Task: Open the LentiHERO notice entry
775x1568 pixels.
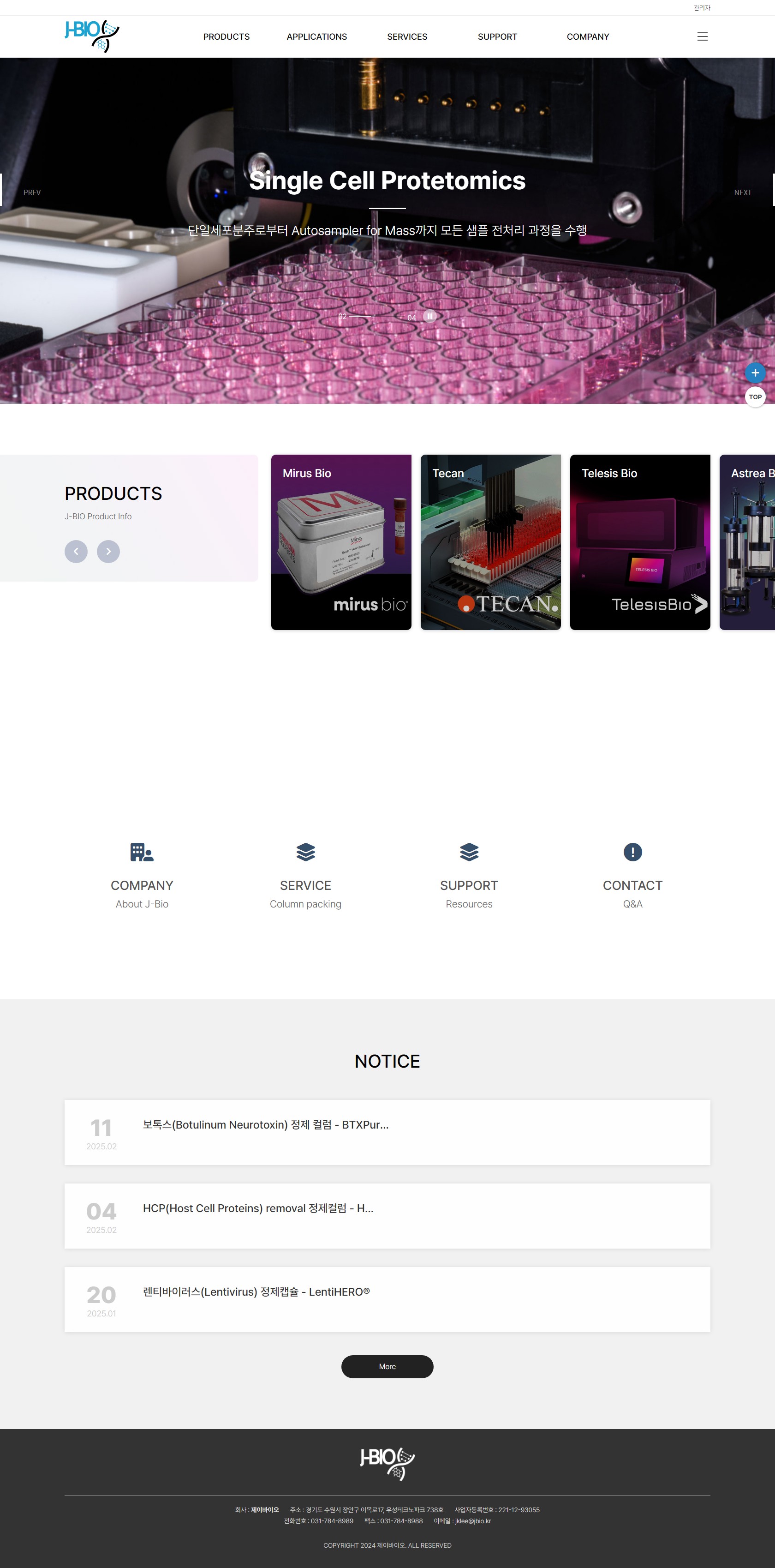Action: point(256,1292)
